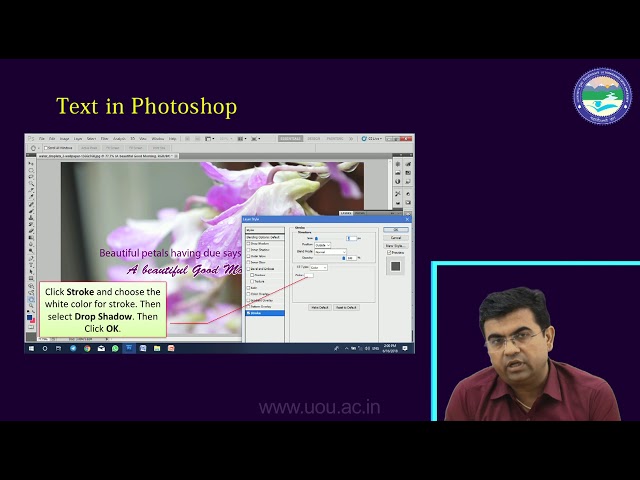Open the Filter menu
This screenshot has height=480, width=640.
(x=104, y=139)
